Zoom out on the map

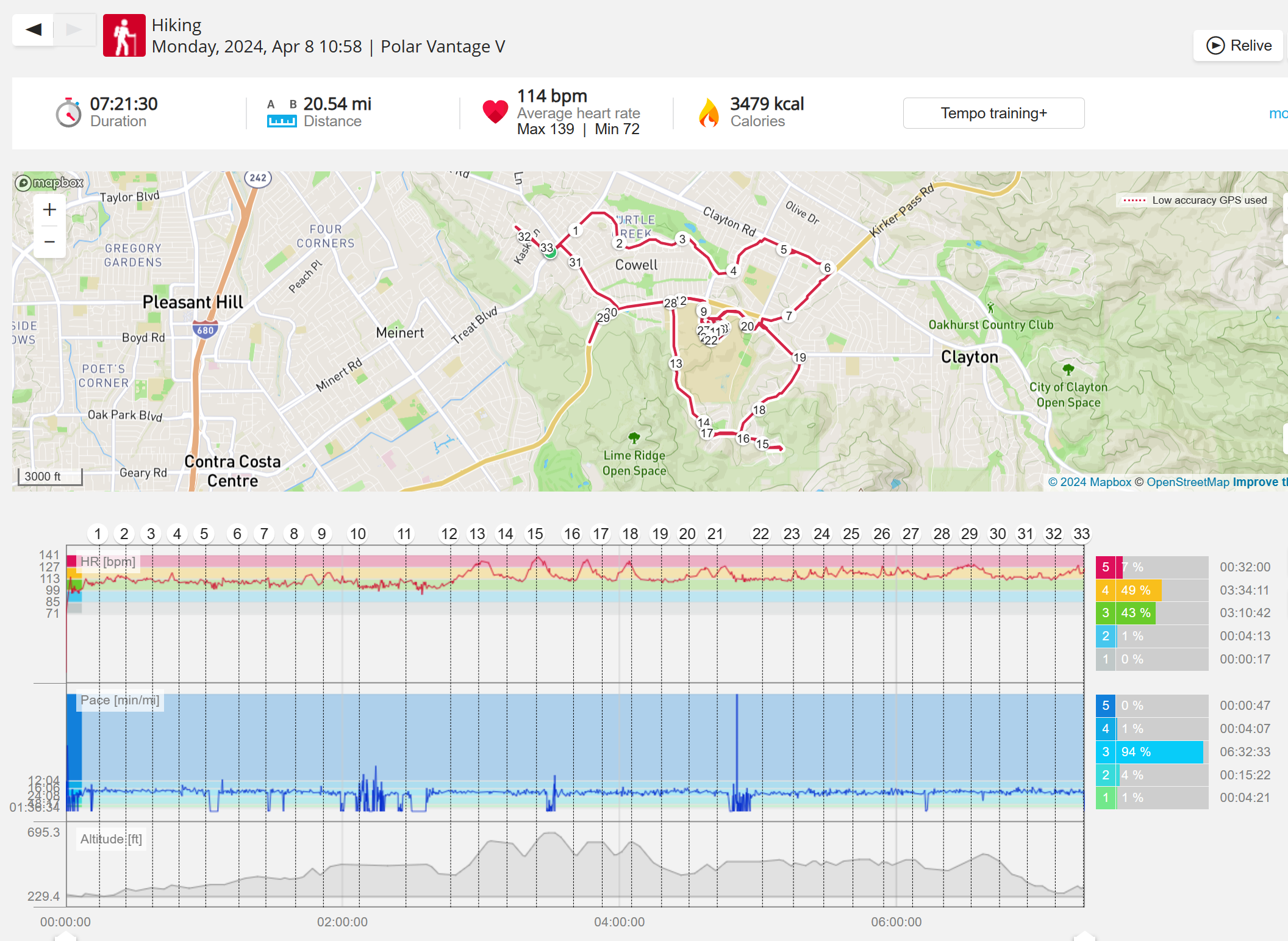click(49, 242)
